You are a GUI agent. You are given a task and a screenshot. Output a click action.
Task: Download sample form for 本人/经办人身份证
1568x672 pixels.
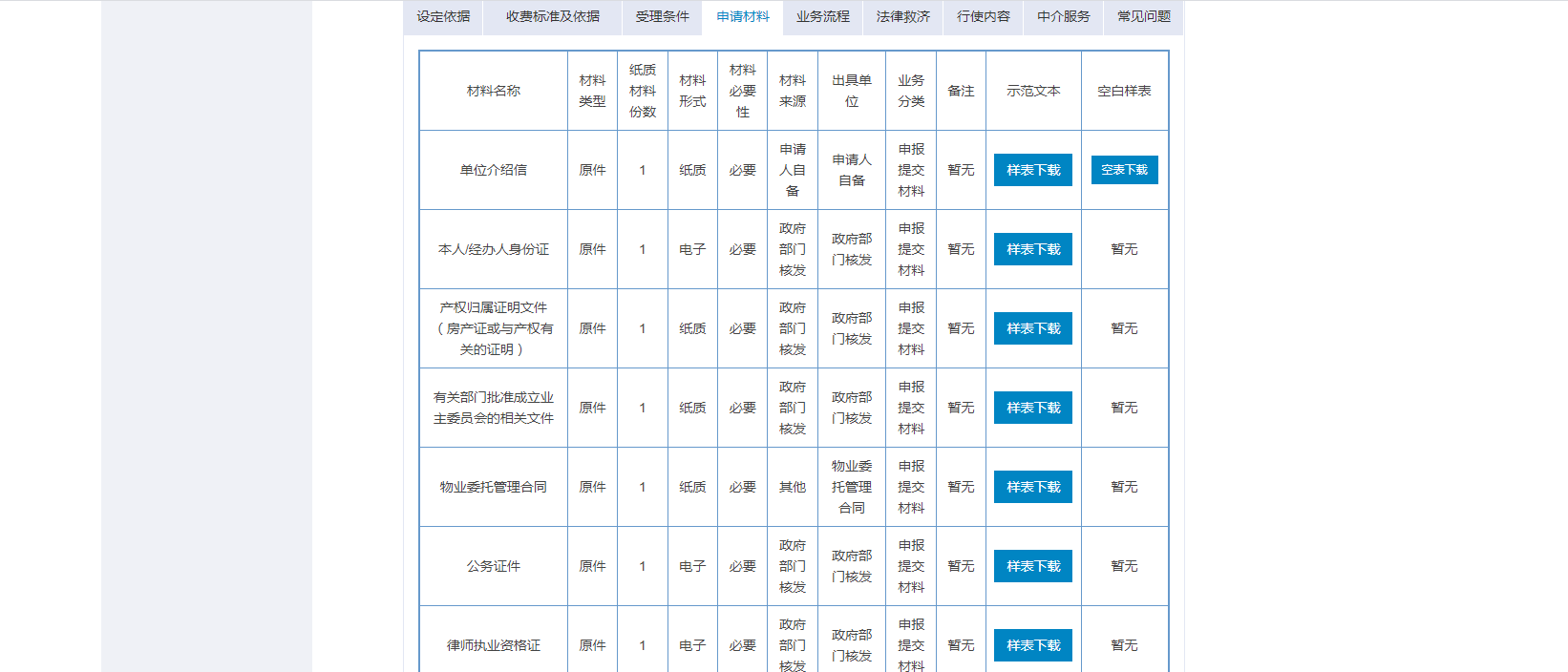click(x=1033, y=249)
